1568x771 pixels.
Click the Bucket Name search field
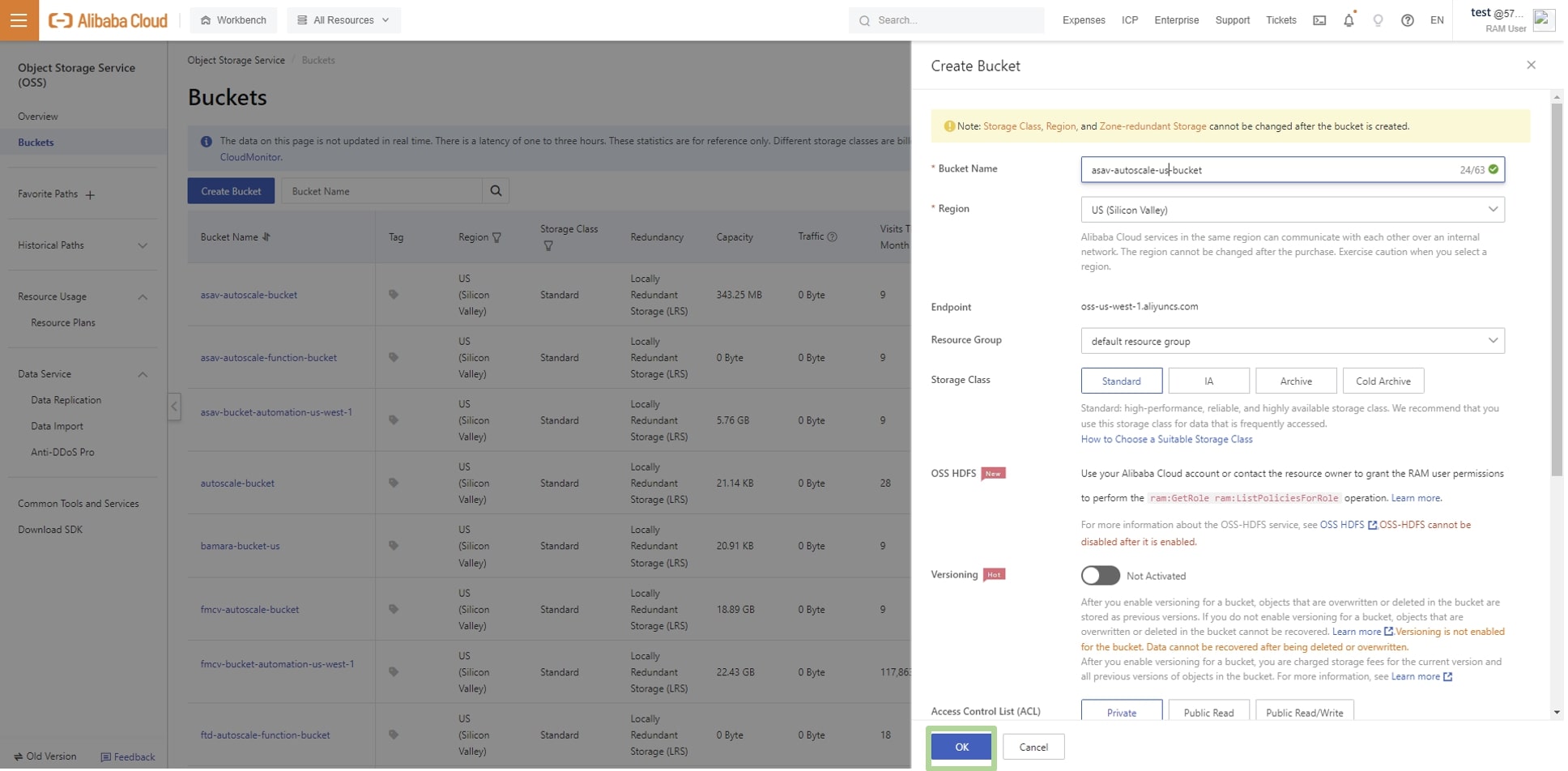tap(381, 191)
